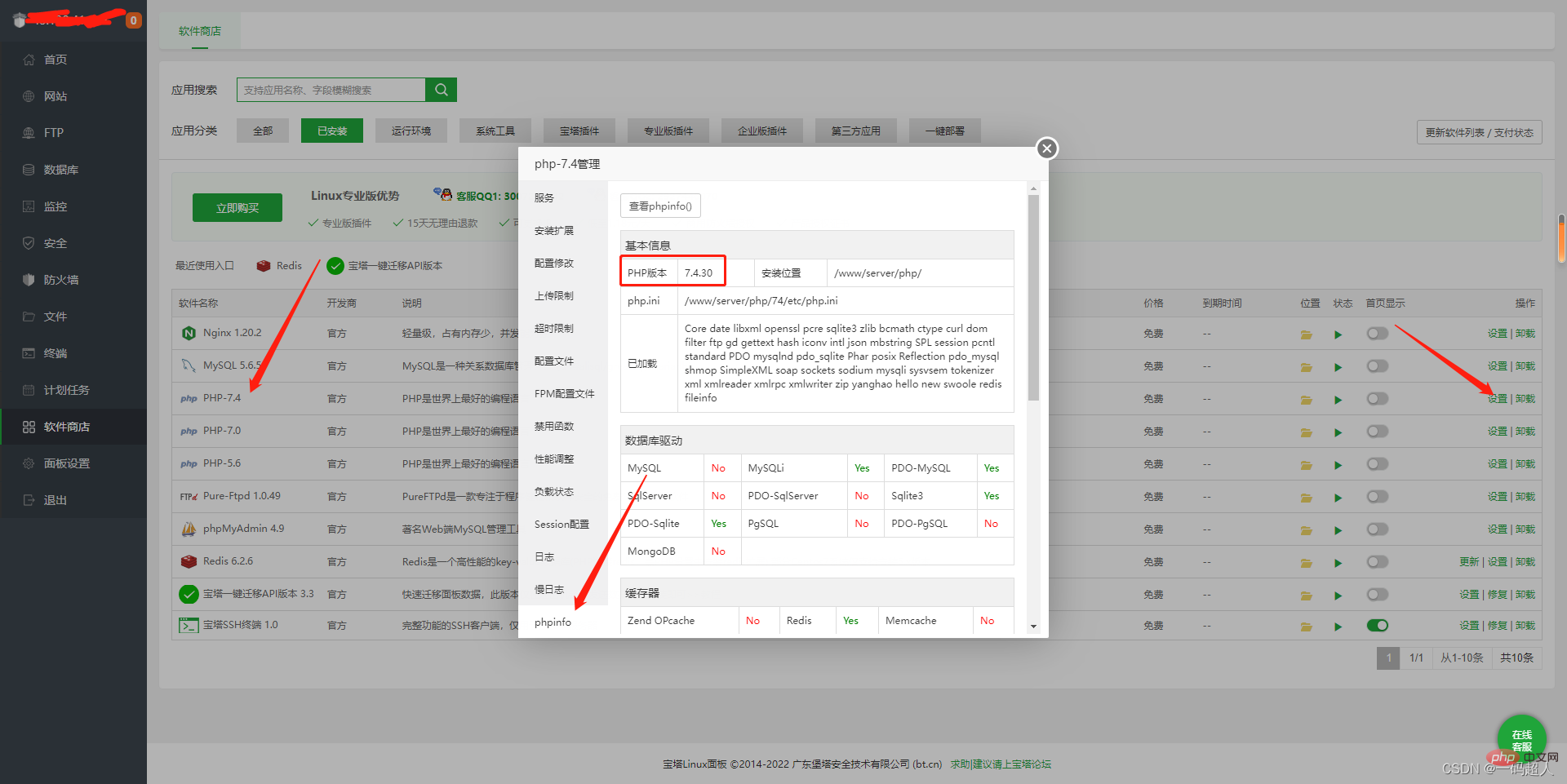Open the folder location for Nginx 1.20.2
The height and width of the screenshot is (784, 1567).
tap(1307, 334)
